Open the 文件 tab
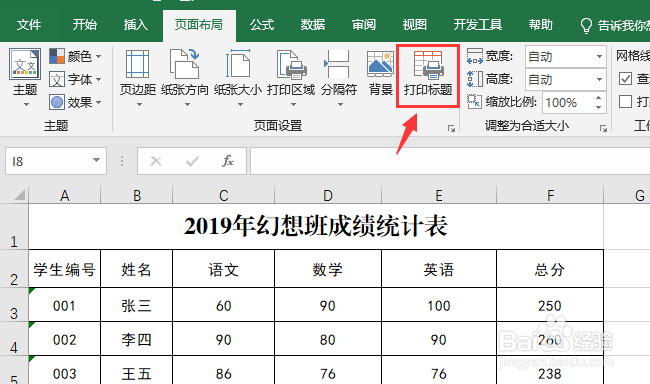 click(29, 25)
